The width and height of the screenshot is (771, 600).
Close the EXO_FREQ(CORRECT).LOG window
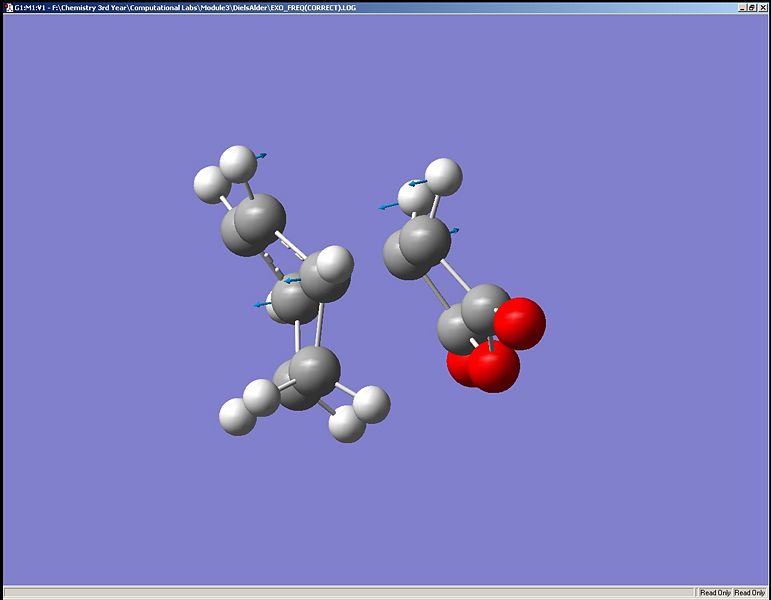[761, 7]
